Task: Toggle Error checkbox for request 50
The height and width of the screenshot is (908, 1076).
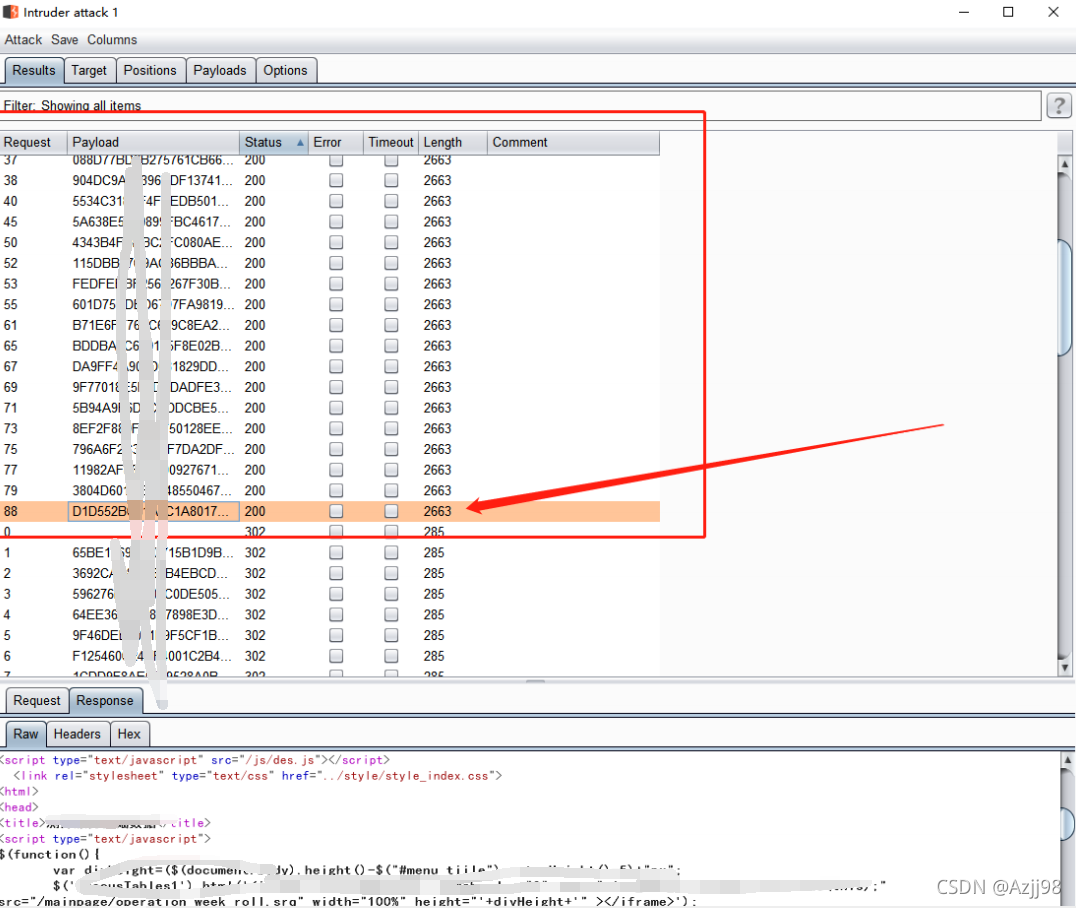Action: [336, 242]
